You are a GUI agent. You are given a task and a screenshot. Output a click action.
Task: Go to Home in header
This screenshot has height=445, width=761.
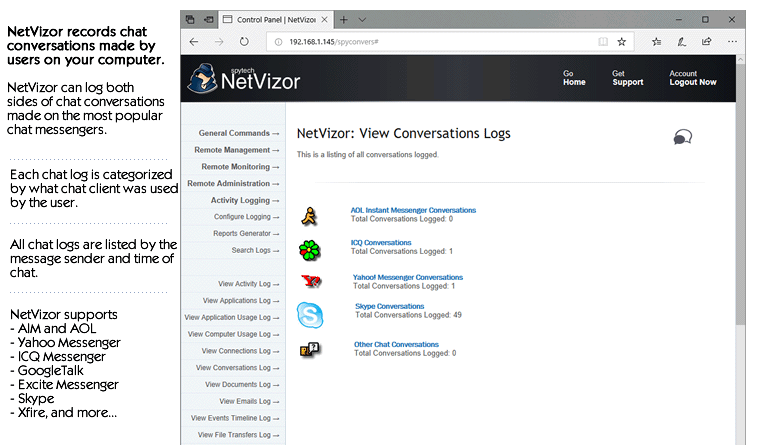tap(574, 78)
